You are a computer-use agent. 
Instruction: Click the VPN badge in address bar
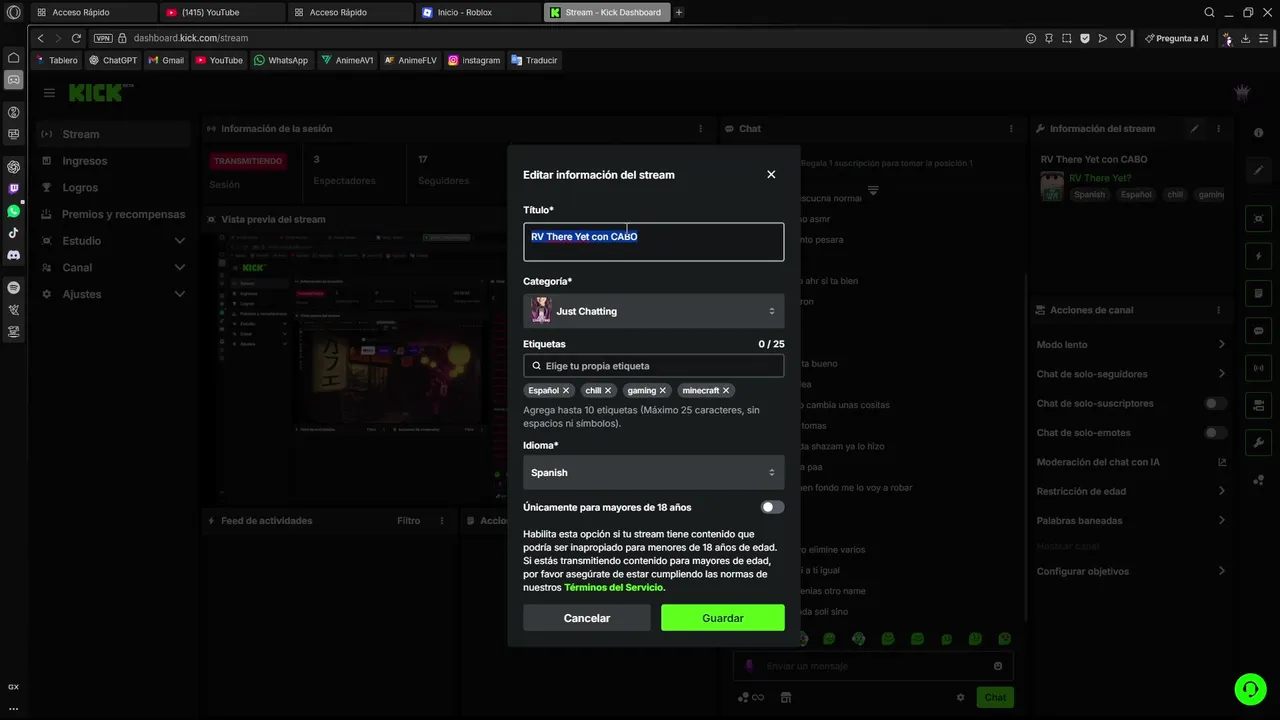pos(103,38)
